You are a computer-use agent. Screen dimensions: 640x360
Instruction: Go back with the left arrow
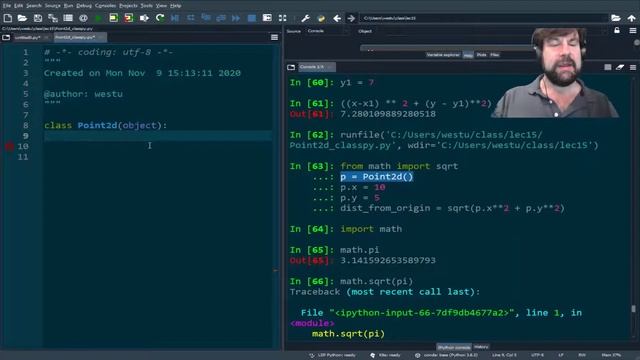[336, 18]
